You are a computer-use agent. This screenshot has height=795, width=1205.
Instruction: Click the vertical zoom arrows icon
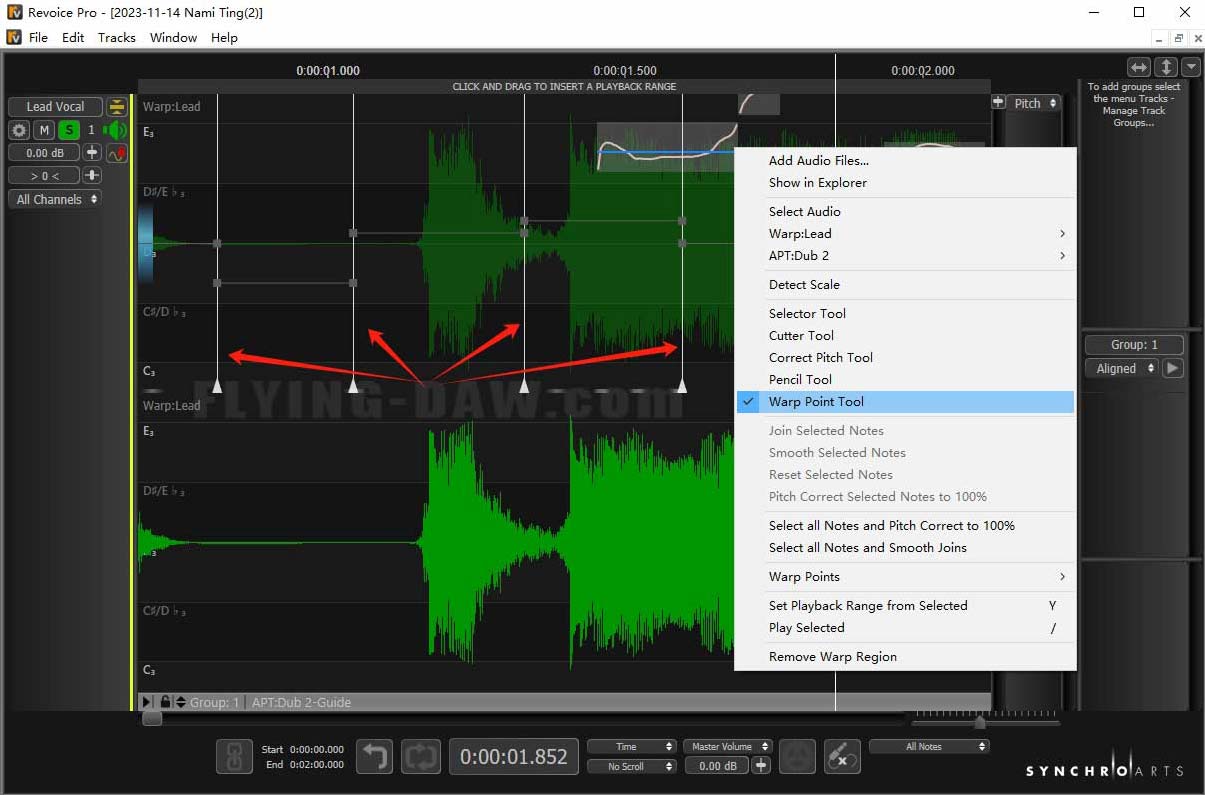[x=1166, y=67]
